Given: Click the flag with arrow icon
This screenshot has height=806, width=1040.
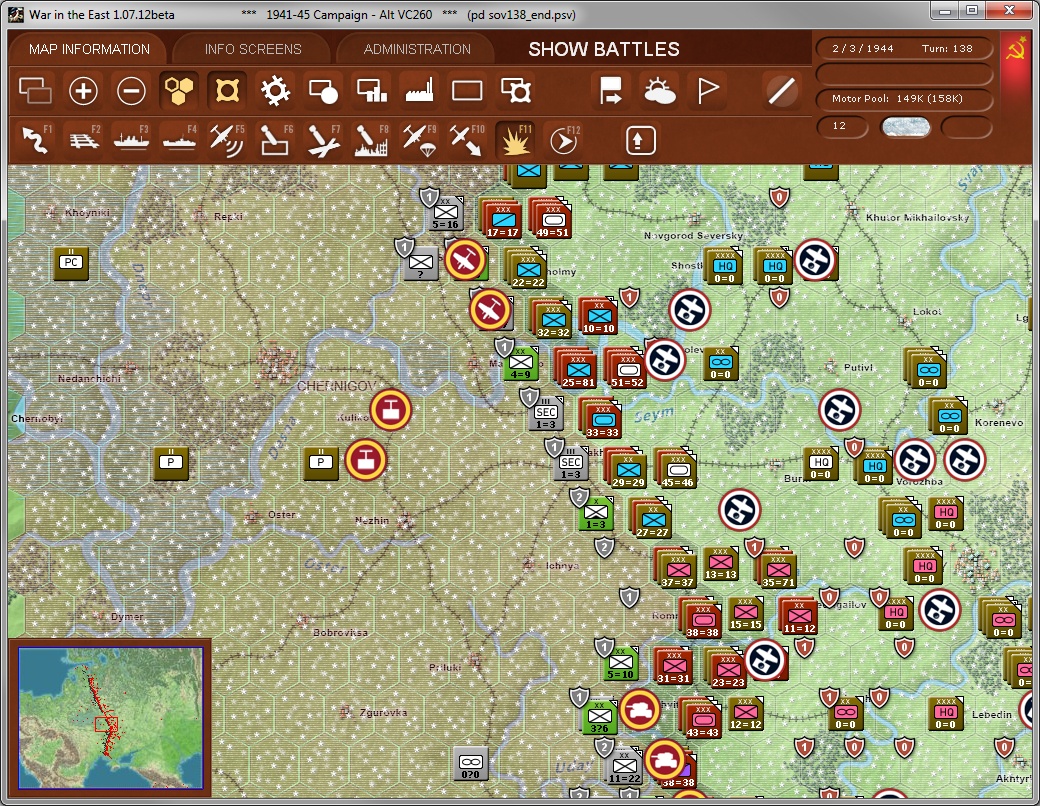Looking at the screenshot, I should tap(611, 90).
